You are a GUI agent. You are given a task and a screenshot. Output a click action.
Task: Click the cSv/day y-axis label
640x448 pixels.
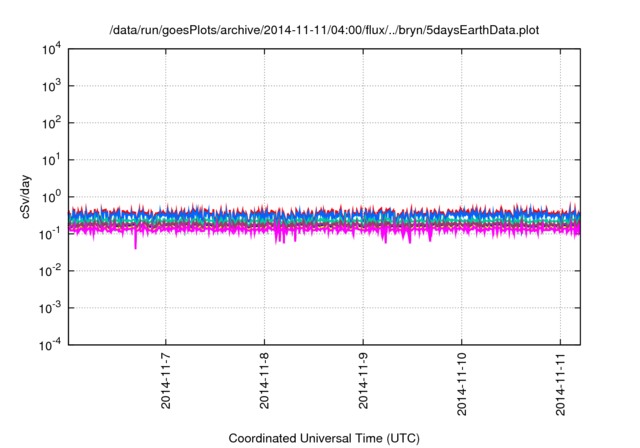point(25,197)
